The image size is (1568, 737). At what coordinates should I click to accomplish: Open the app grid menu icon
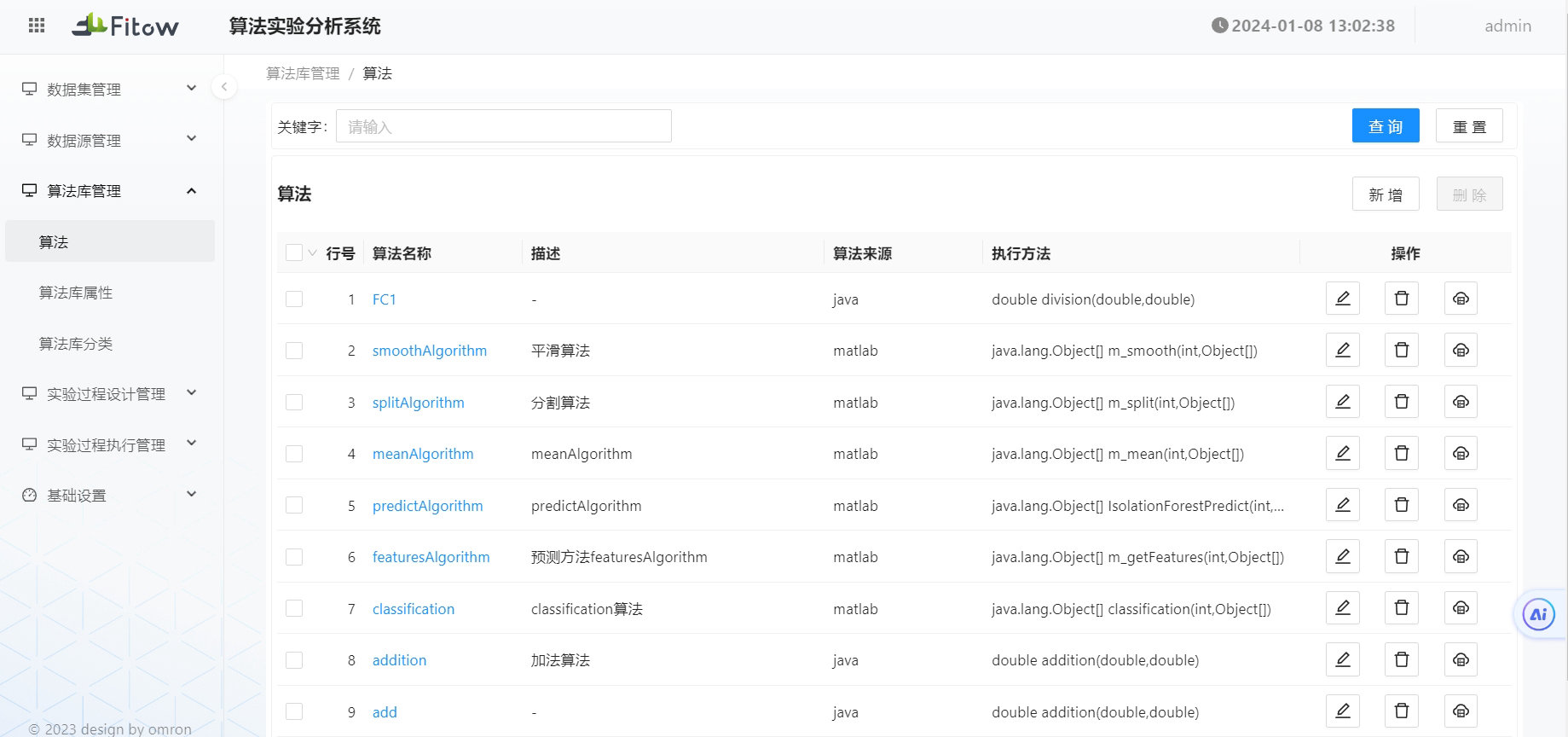(x=37, y=26)
